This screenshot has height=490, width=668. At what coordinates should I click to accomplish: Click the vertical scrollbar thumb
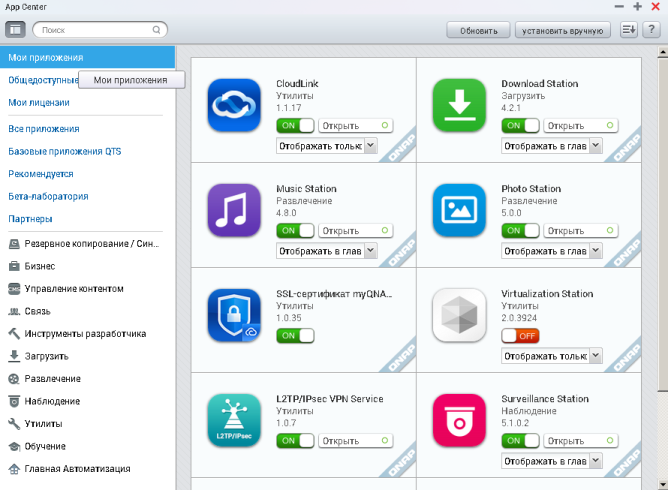click(663, 225)
